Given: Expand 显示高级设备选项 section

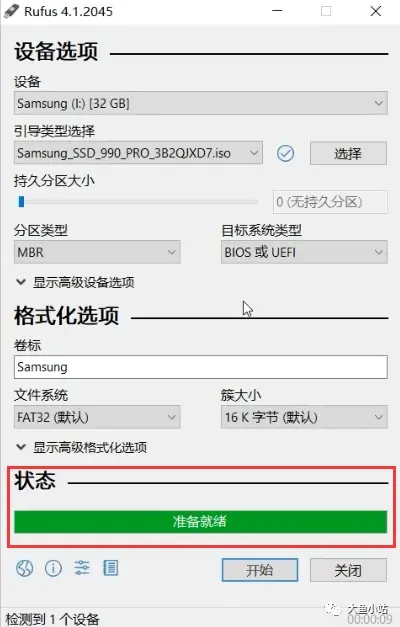Looking at the screenshot, I should tap(75, 282).
